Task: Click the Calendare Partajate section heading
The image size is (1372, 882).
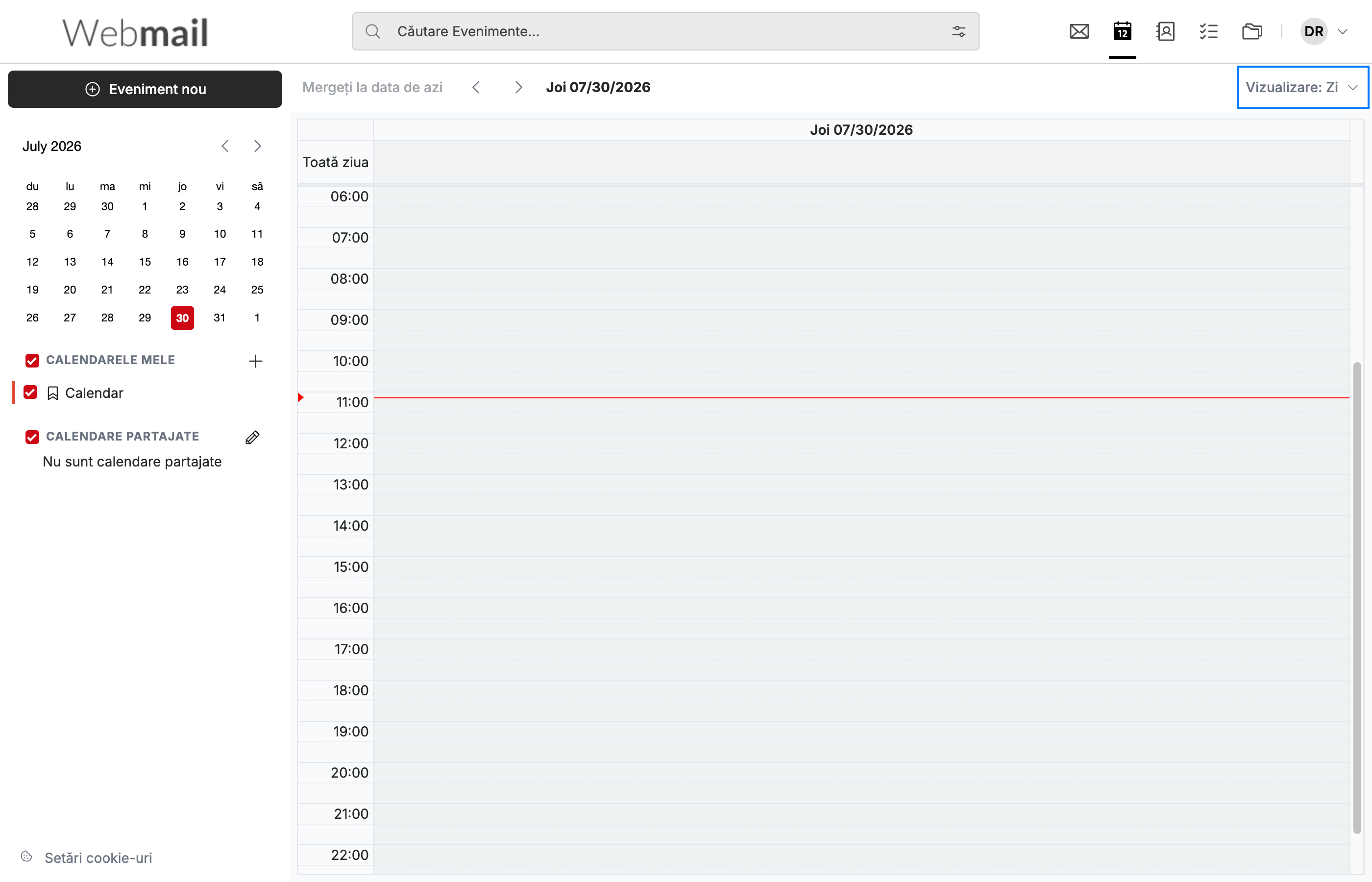Action: [122, 437]
